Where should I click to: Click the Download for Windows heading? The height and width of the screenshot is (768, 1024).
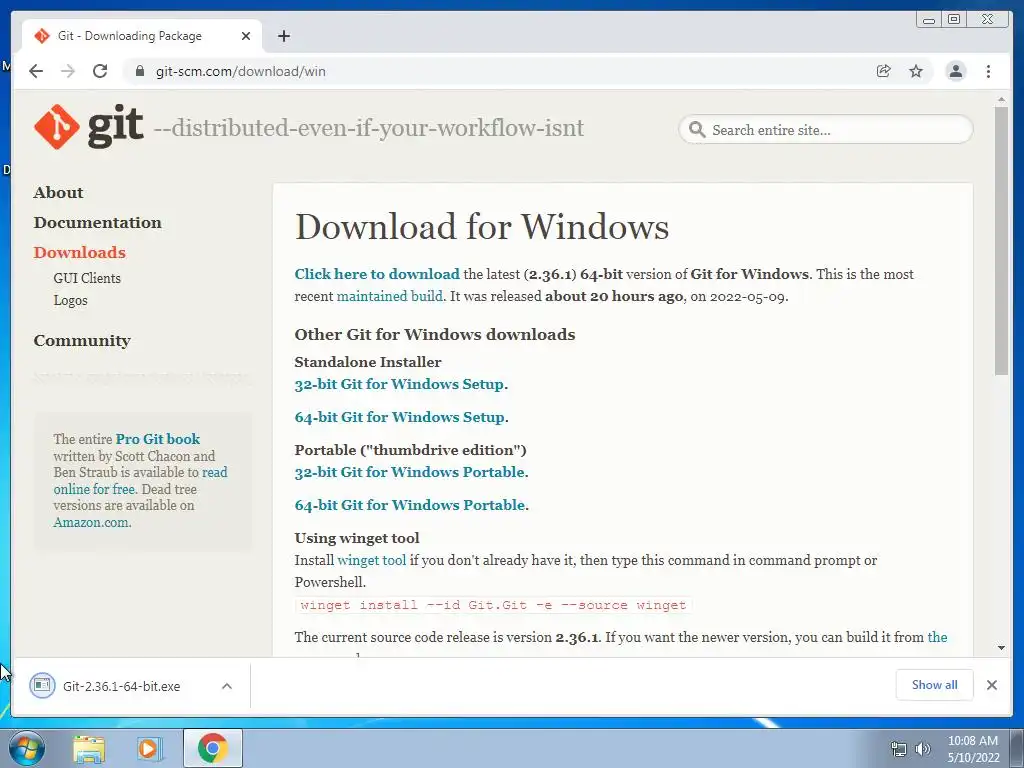(x=482, y=227)
